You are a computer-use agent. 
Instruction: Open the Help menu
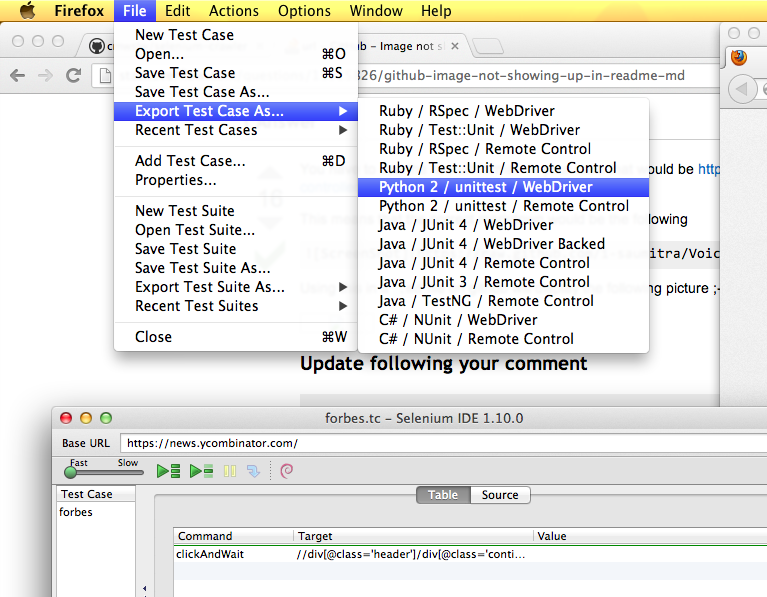pos(436,11)
